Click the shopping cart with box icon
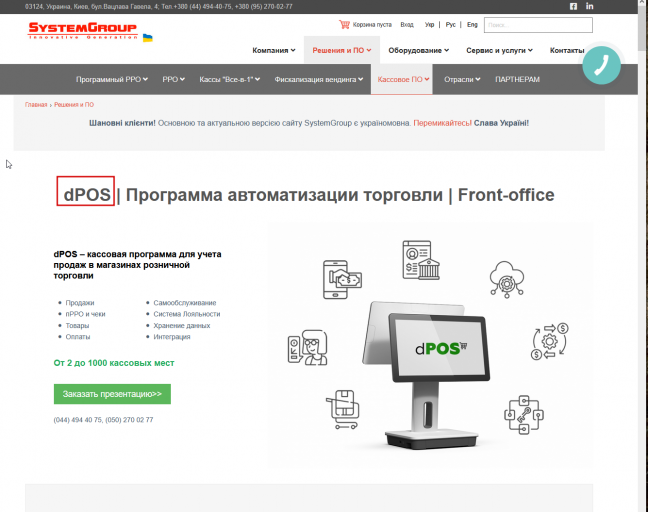Screen dimensions: 648x512 pyautogui.click(x=343, y=409)
